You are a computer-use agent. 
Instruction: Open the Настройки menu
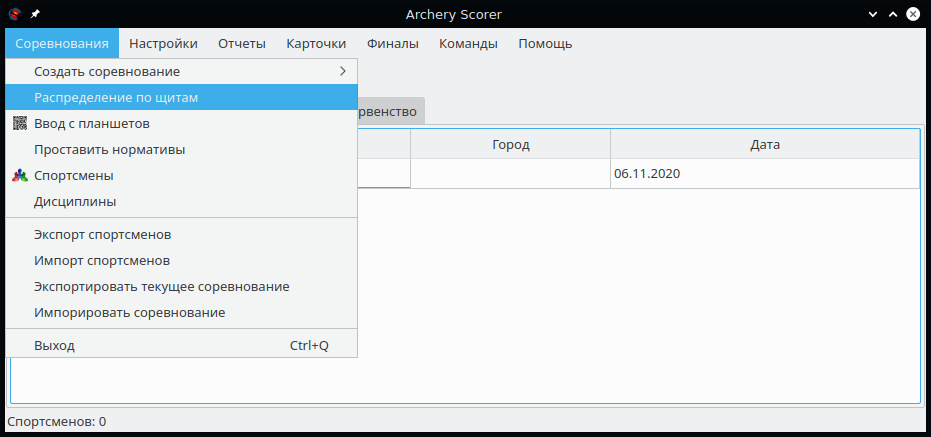tap(163, 43)
